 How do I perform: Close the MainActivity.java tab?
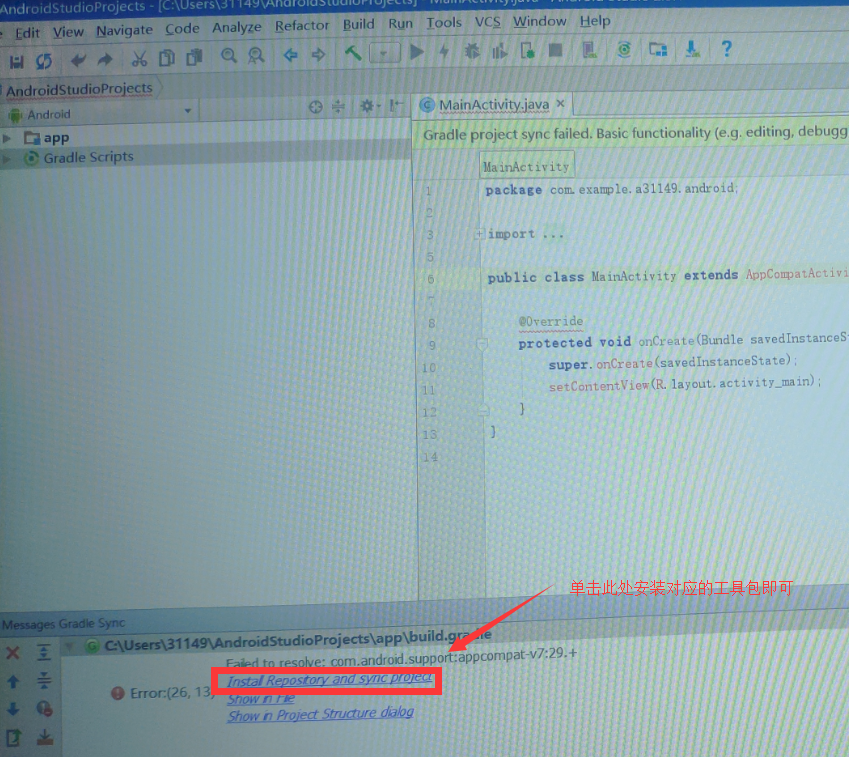coord(561,103)
